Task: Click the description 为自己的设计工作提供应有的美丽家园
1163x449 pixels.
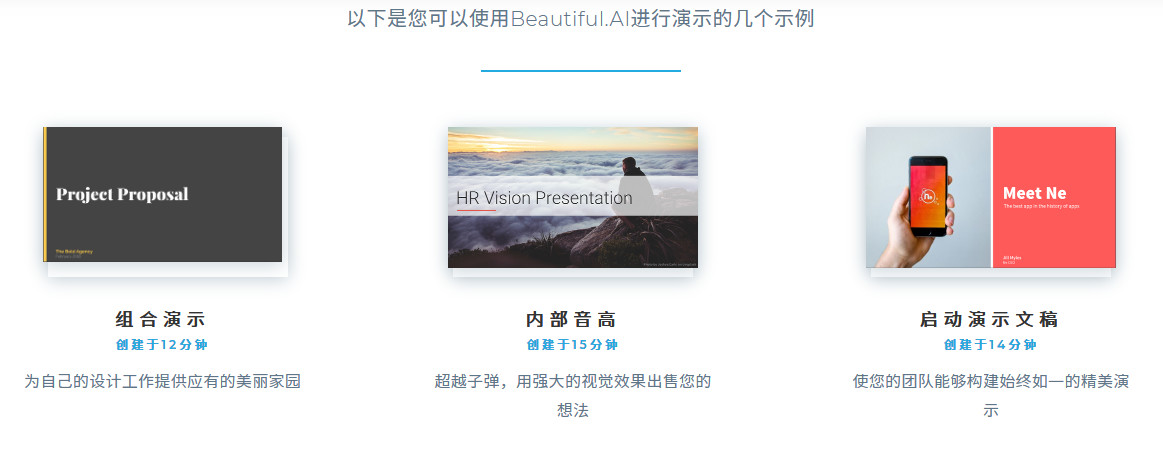Action: (x=162, y=382)
